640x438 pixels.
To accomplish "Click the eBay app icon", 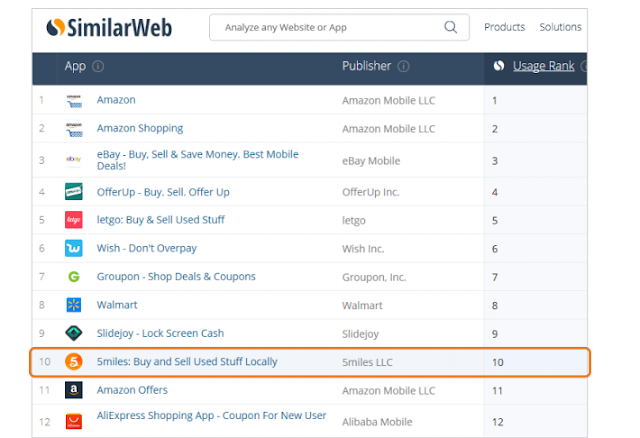I will point(74,159).
